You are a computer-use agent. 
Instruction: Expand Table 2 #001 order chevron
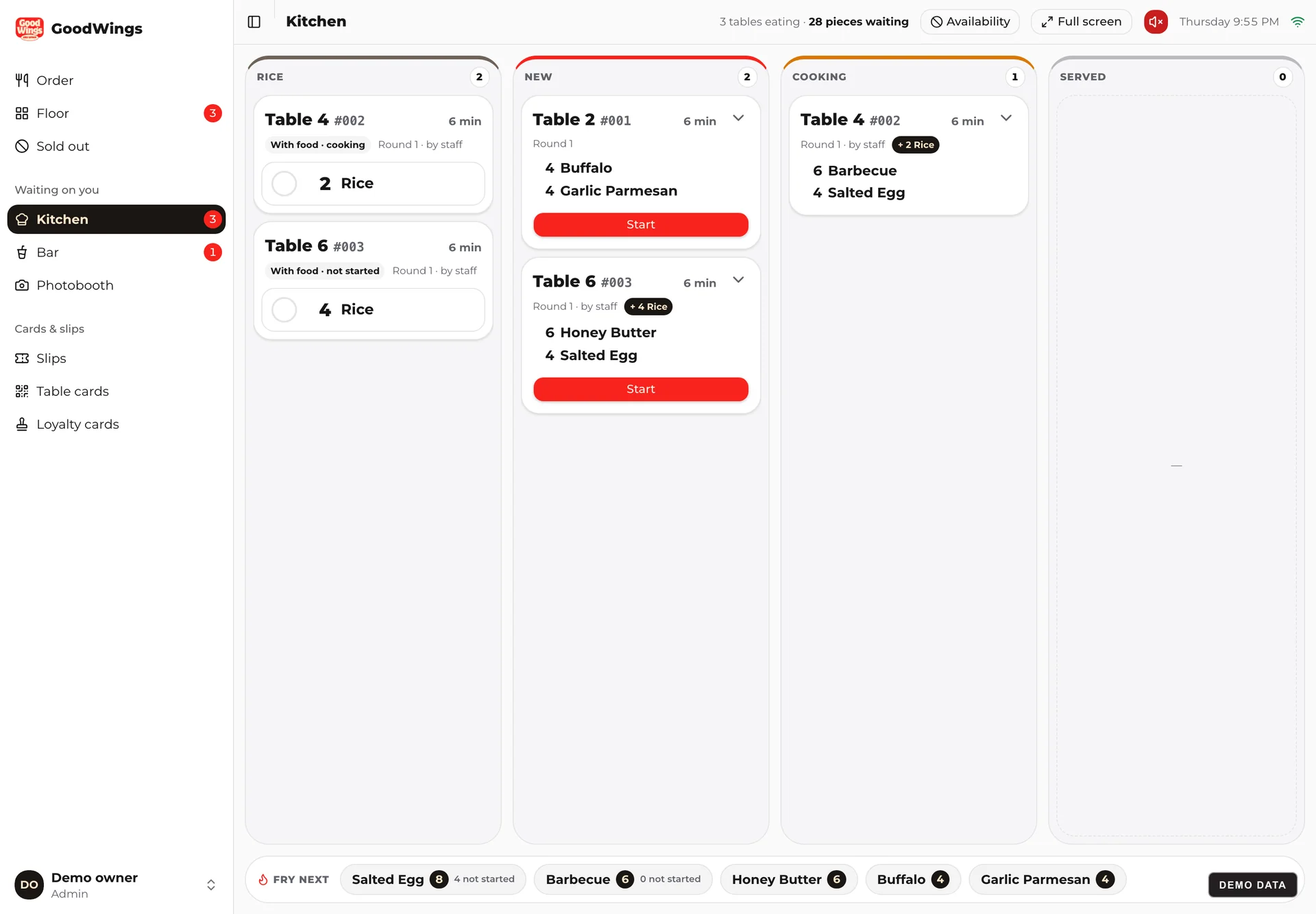click(x=738, y=118)
